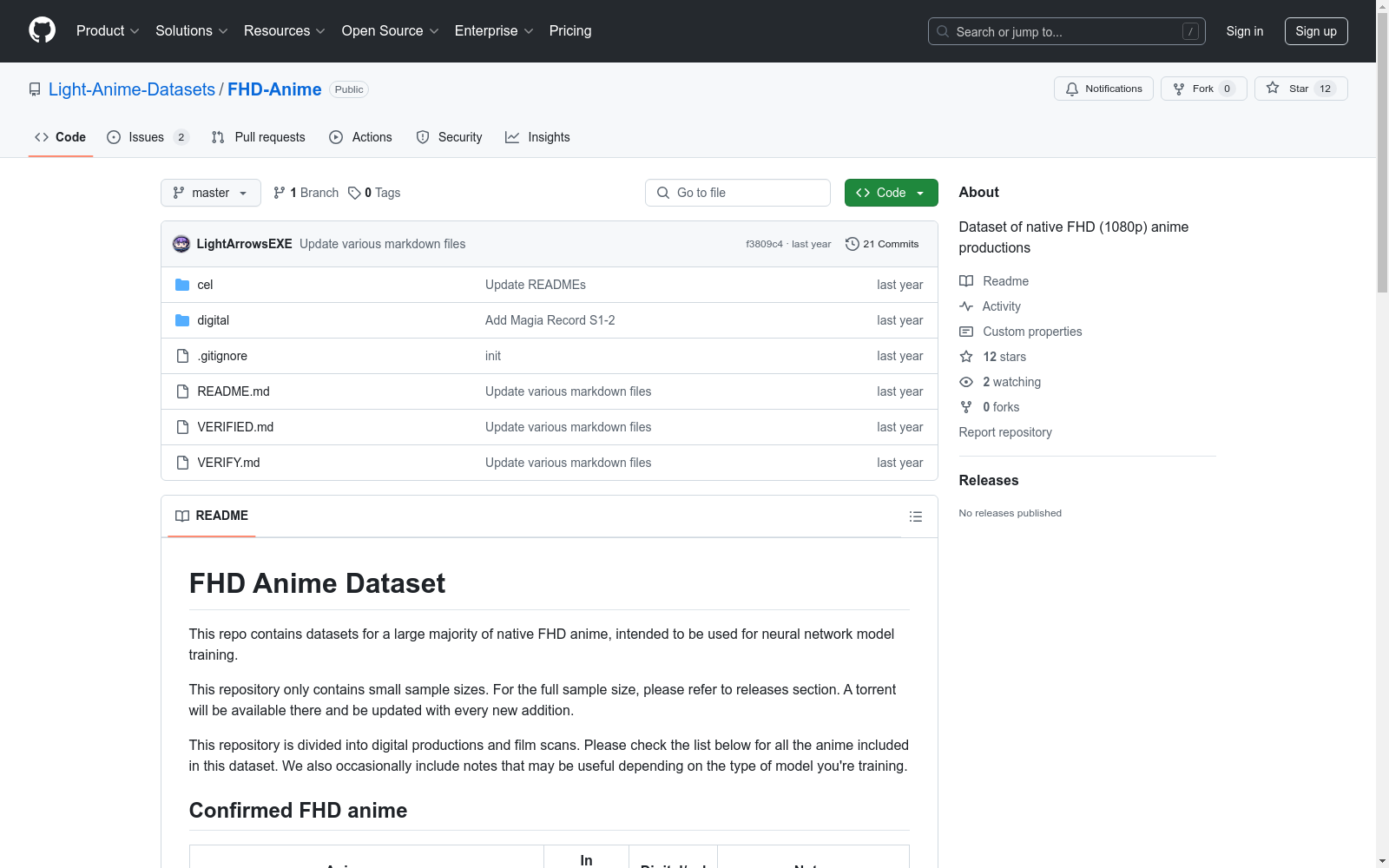Click the pulse icon beside Activity
The height and width of the screenshot is (868, 1389).
click(x=966, y=306)
